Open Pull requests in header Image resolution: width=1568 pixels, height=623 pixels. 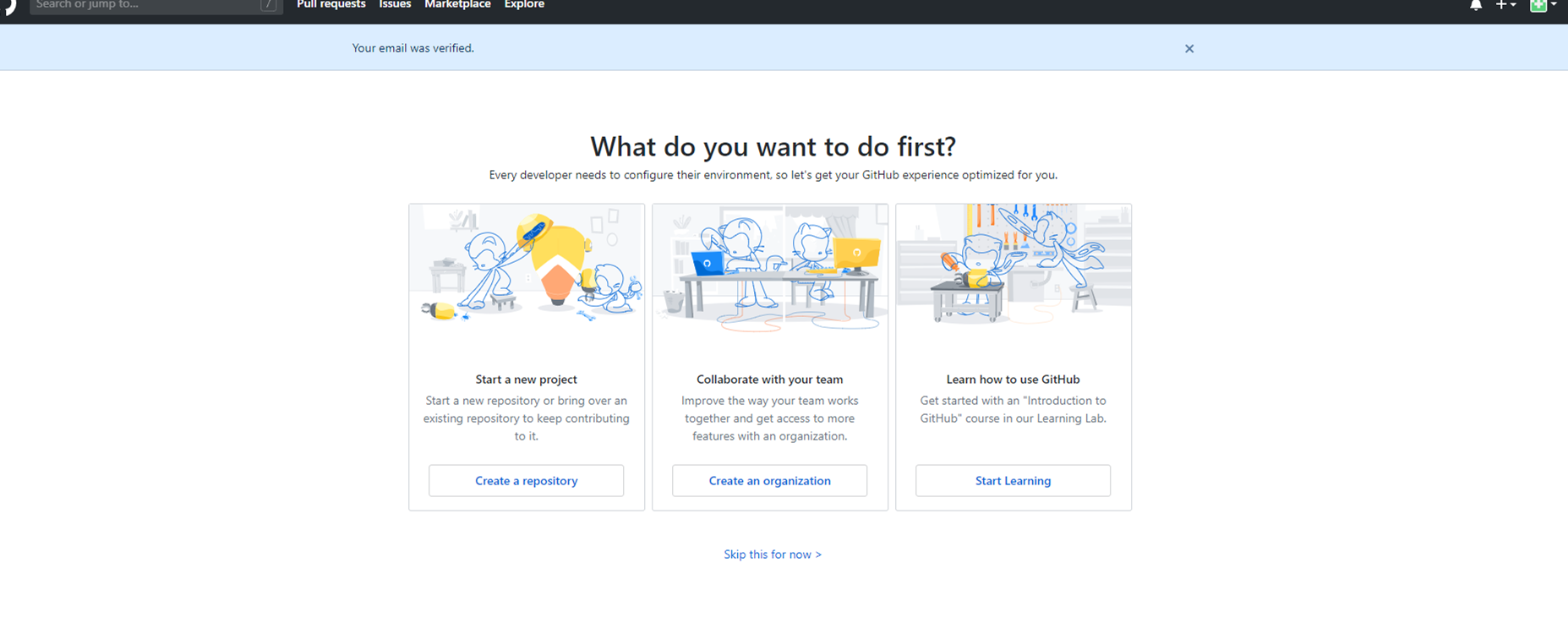(x=331, y=5)
